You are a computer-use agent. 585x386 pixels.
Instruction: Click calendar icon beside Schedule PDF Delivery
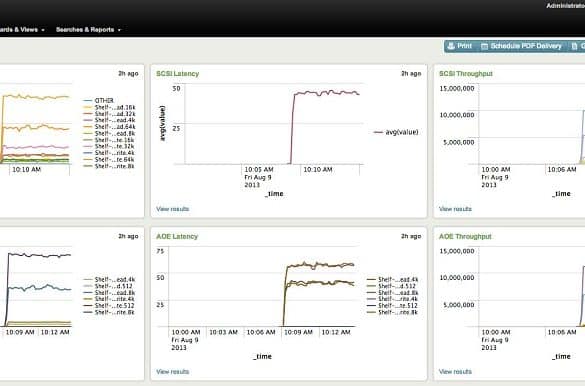(x=484, y=46)
